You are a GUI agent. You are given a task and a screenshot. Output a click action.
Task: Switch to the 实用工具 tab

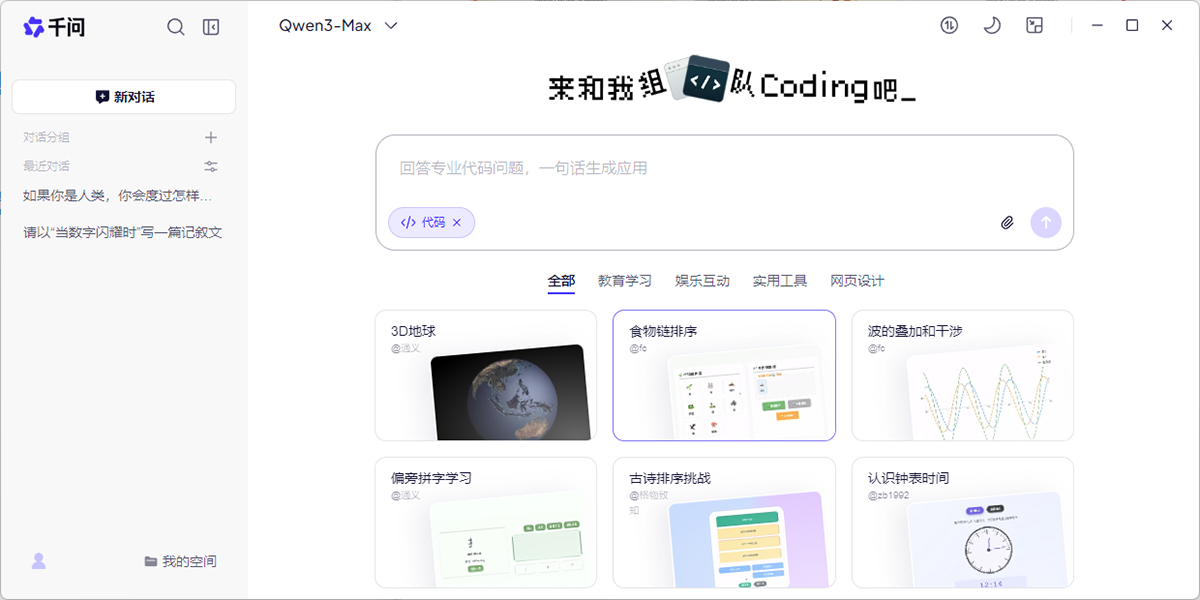(x=780, y=281)
